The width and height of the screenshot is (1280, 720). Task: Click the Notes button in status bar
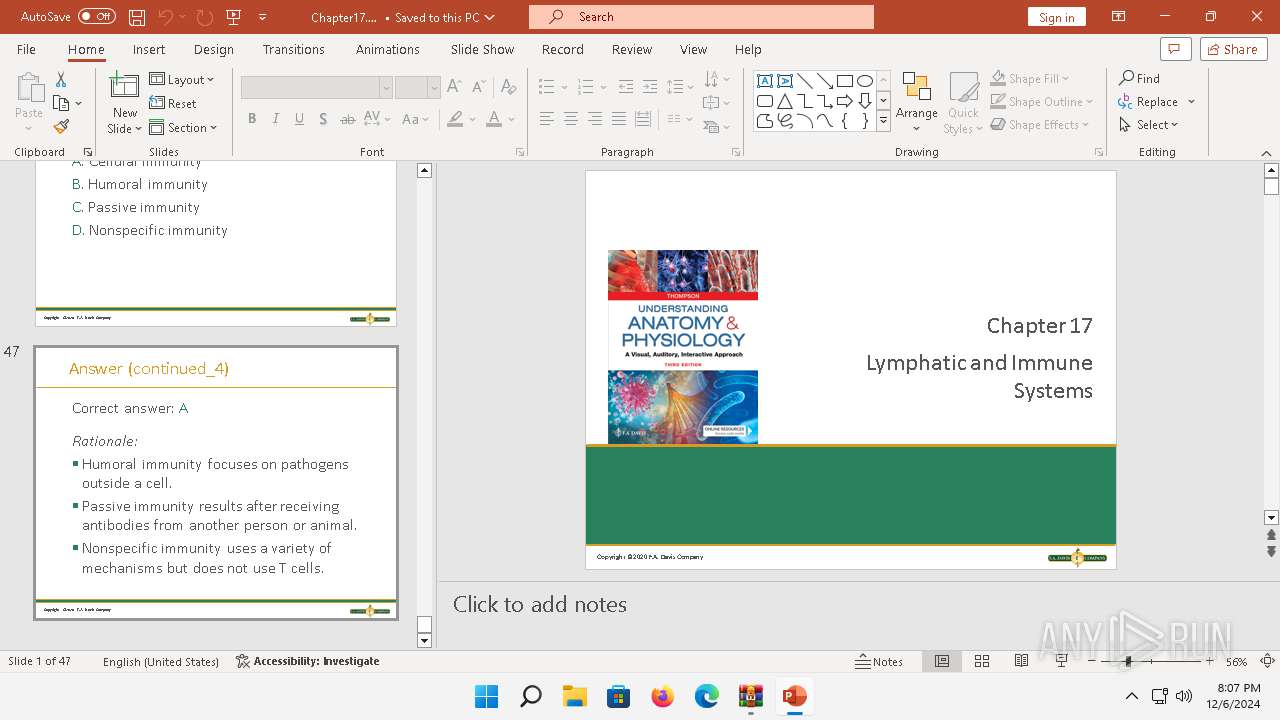[x=879, y=661]
